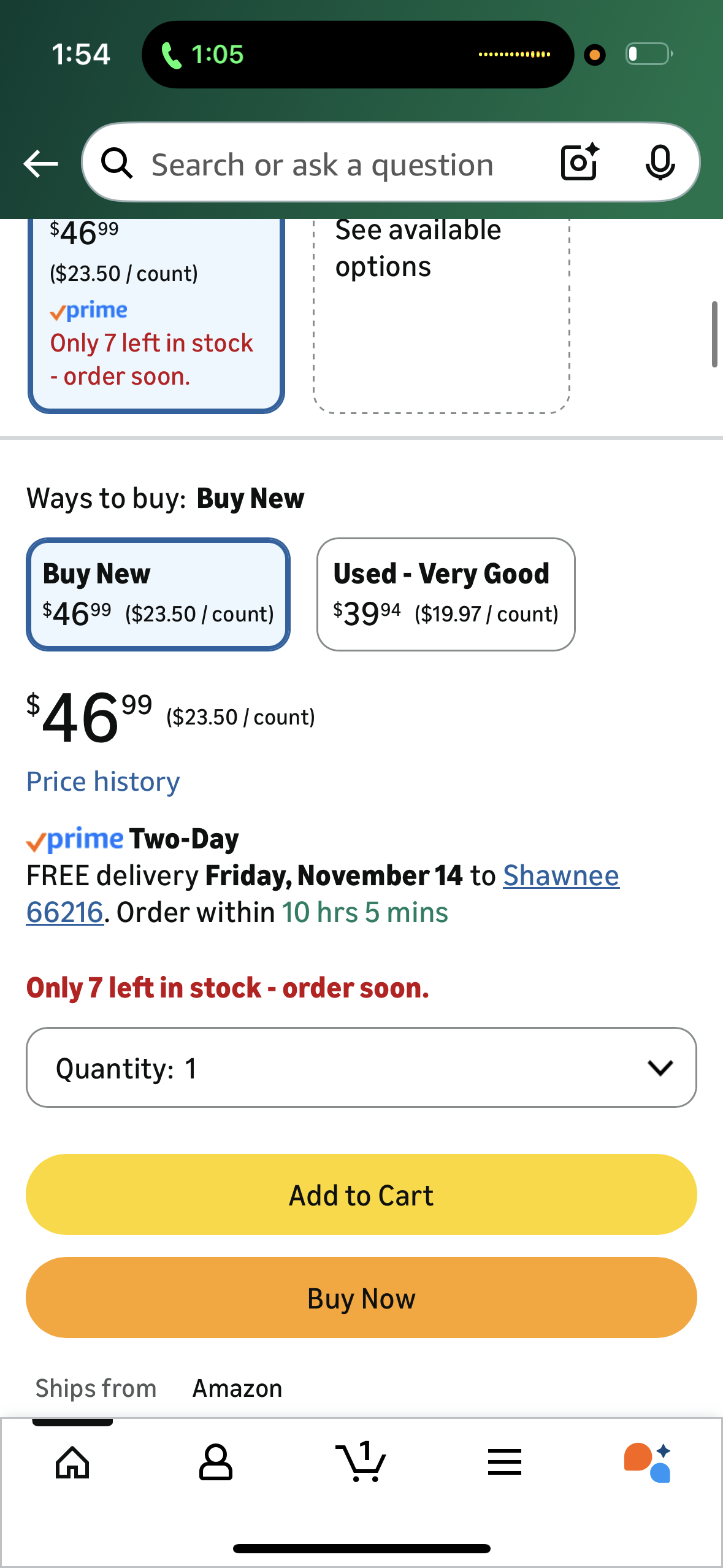
Task: Open the Price history link
Action: [103, 782]
